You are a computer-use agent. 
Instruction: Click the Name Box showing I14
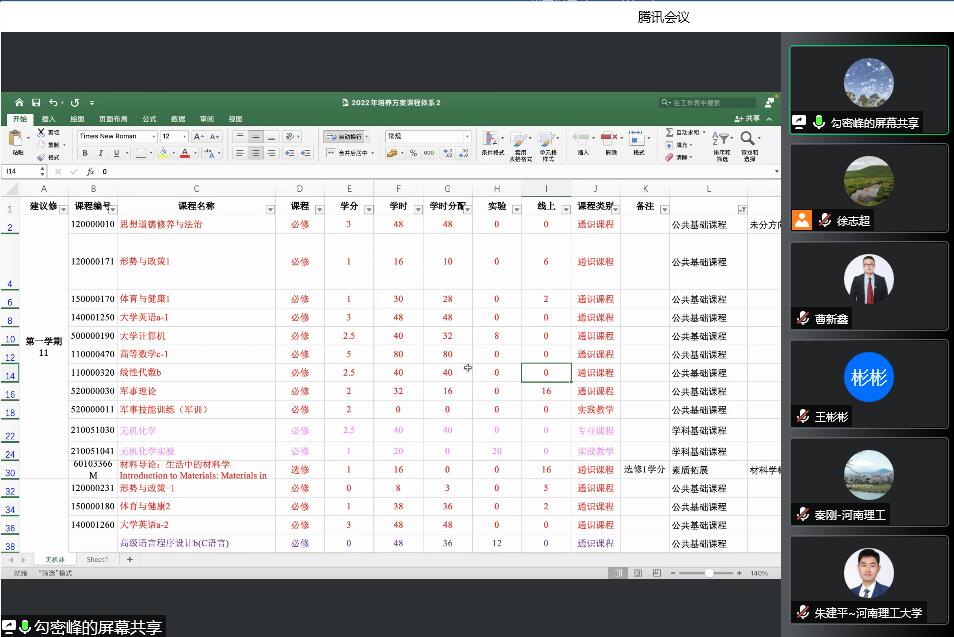[x=20, y=171]
